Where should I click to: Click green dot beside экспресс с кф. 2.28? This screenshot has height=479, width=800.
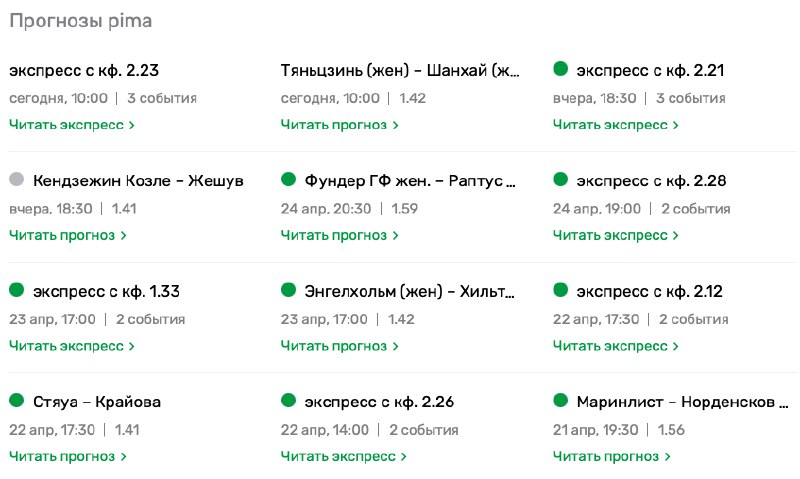[560, 180]
